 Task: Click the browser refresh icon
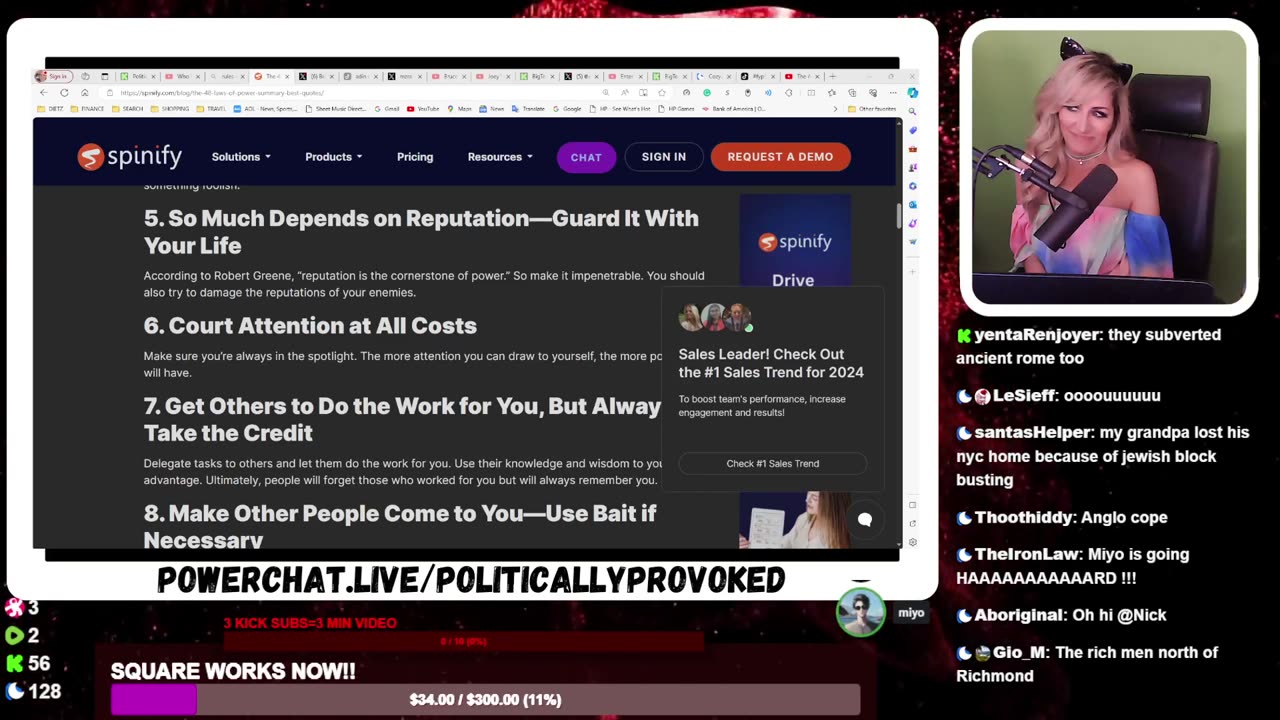pyautogui.click(x=64, y=93)
